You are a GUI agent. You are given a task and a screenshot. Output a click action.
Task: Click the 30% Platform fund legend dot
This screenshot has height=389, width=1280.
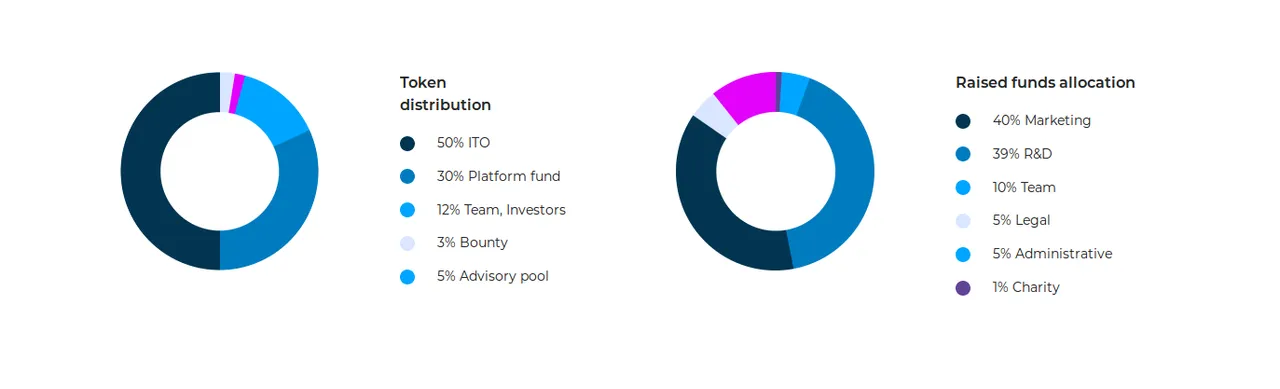pyautogui.click(x=407, y=176)
